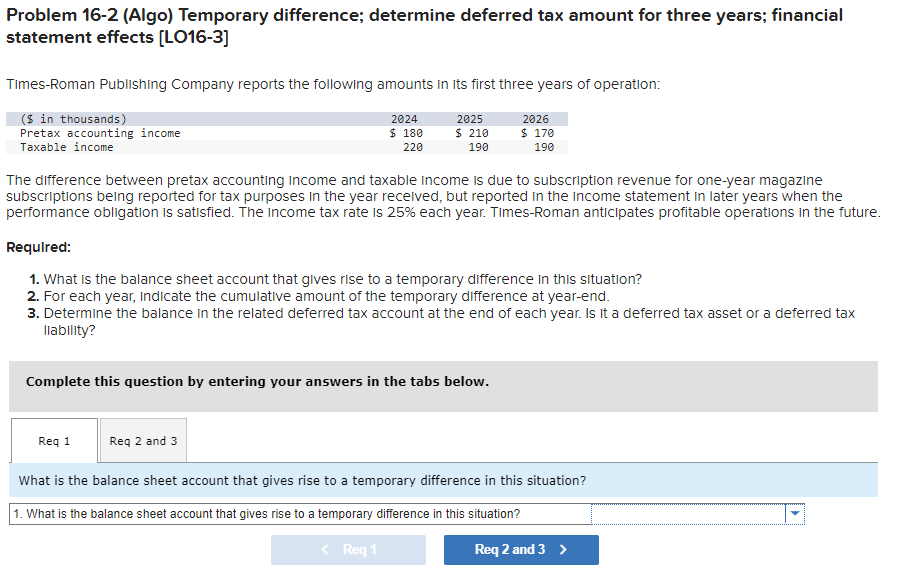Select the Req 1 tab
905x577 pixels.
coord(53,440)
